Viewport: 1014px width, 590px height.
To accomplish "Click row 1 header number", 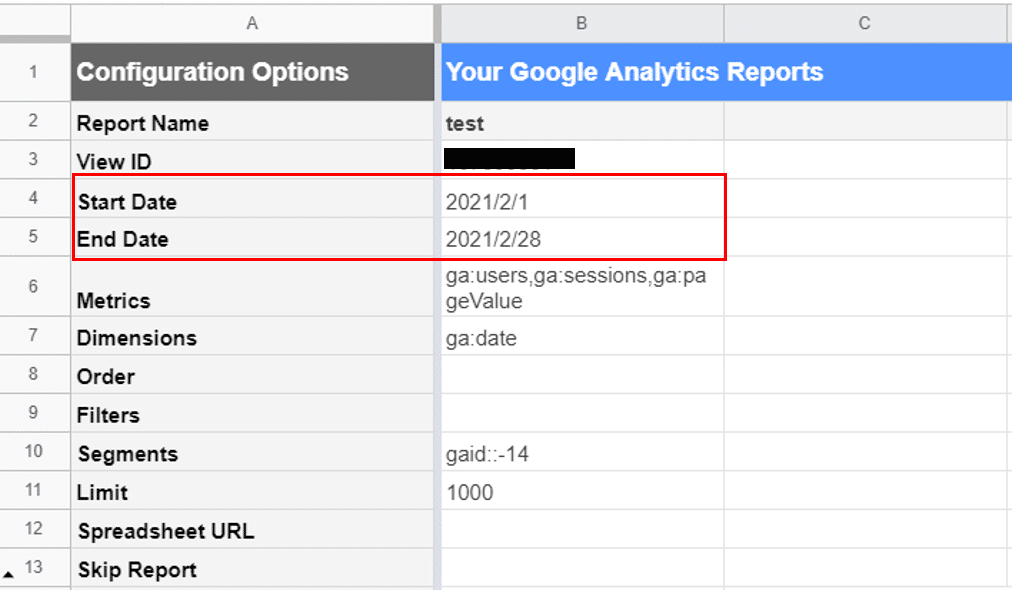I will 35,72.
